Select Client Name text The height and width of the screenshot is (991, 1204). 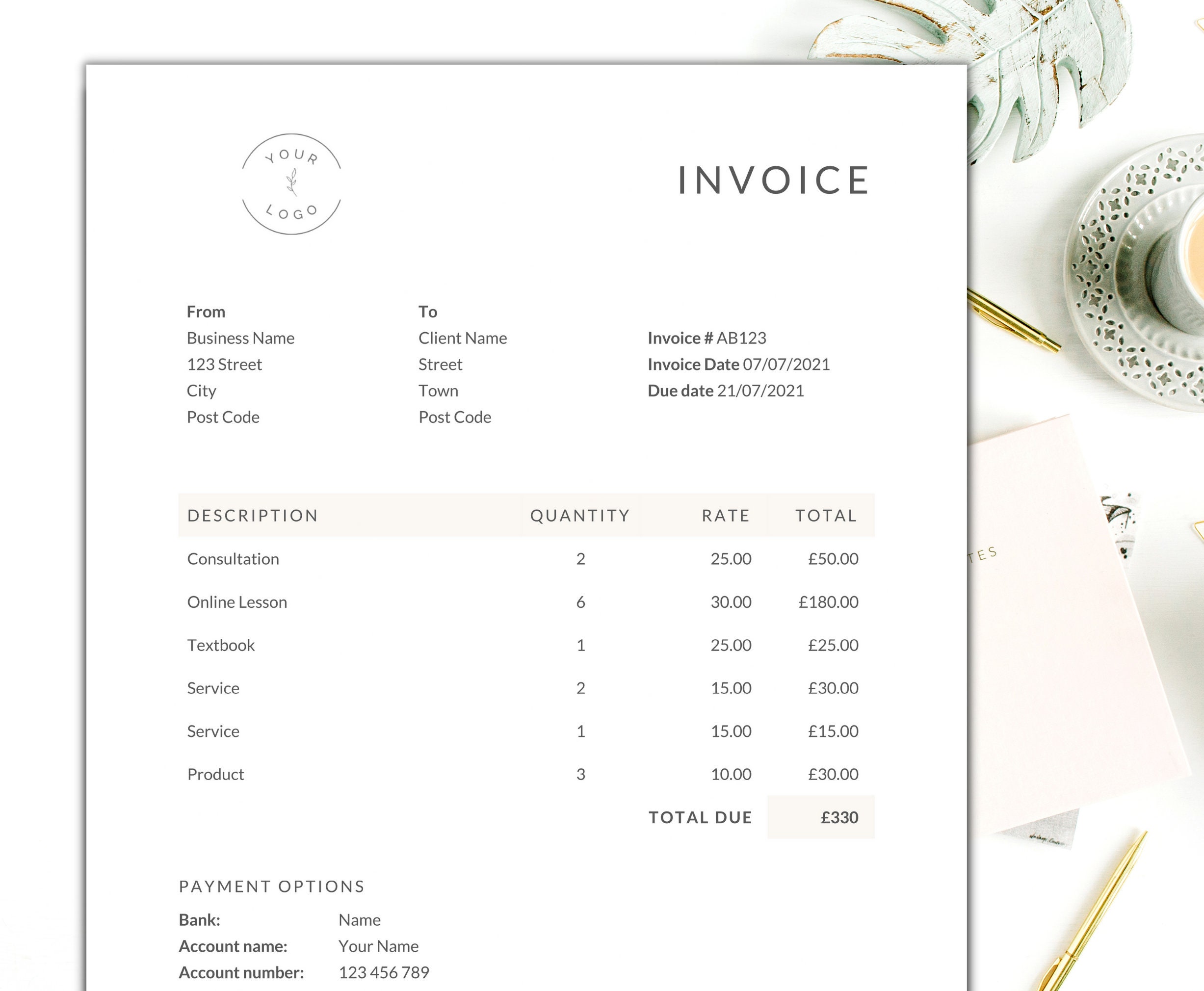coord(463,338)
